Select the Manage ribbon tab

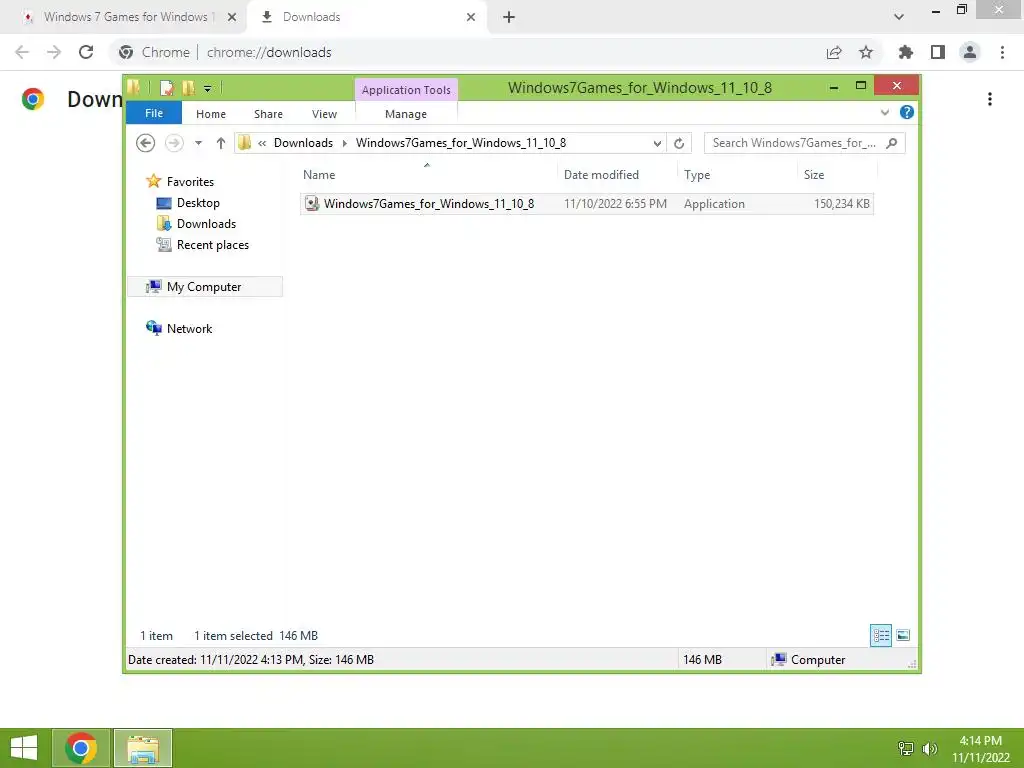tap(406, 114)
